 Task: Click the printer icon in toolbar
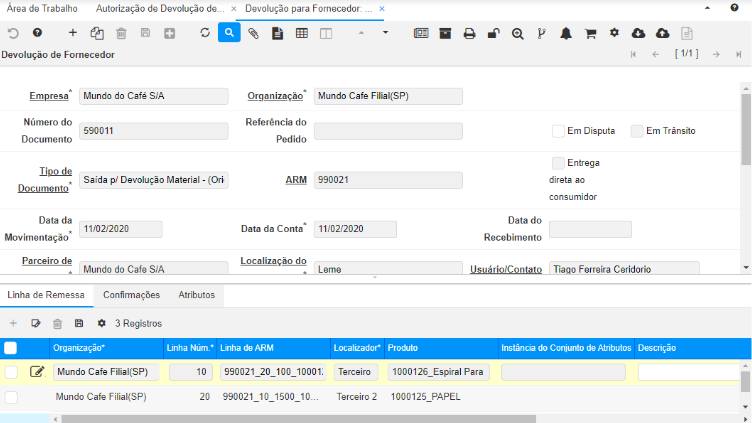coord(469,33)
